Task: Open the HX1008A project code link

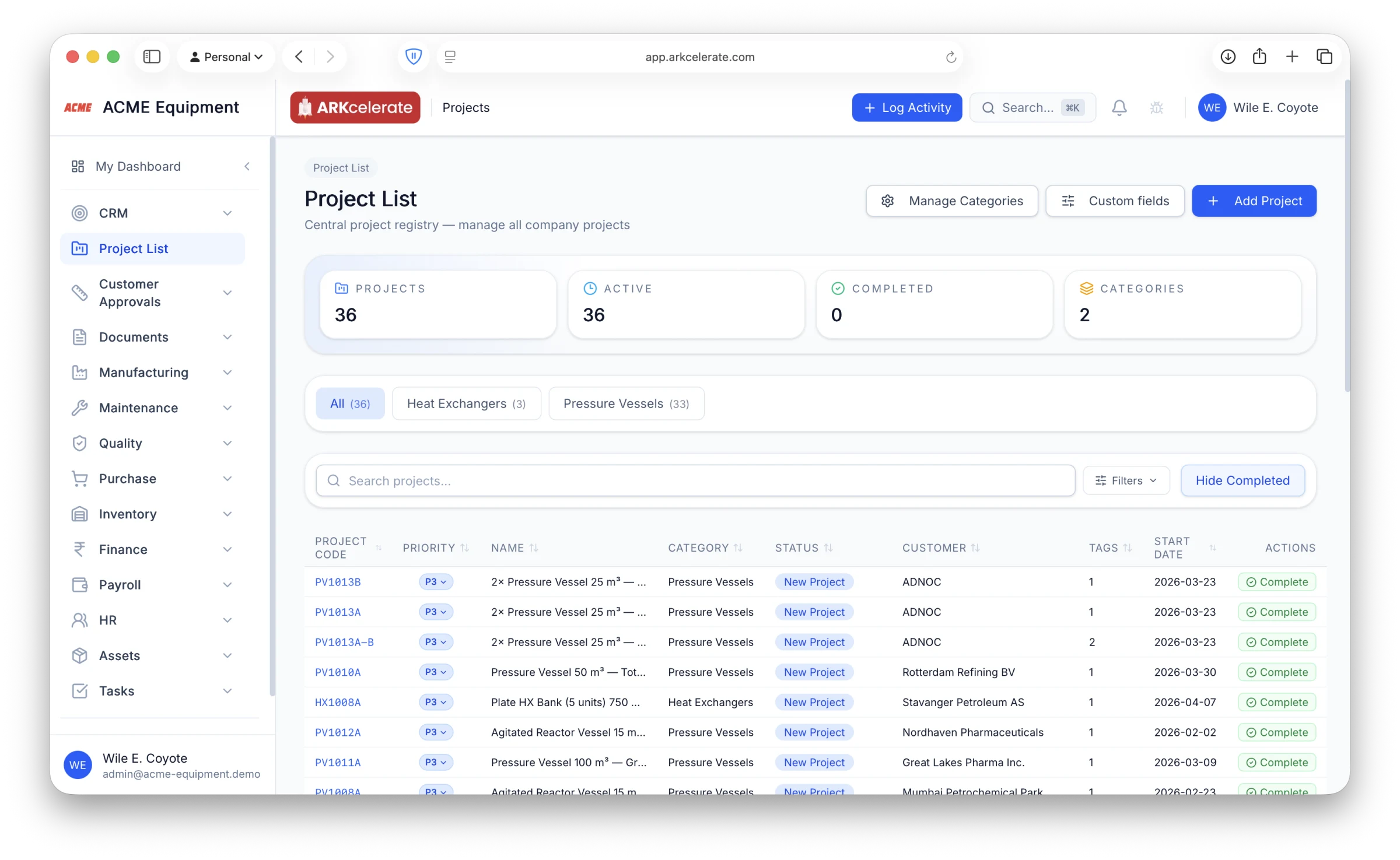Action: pyautogui.click(x=338, y=703)
